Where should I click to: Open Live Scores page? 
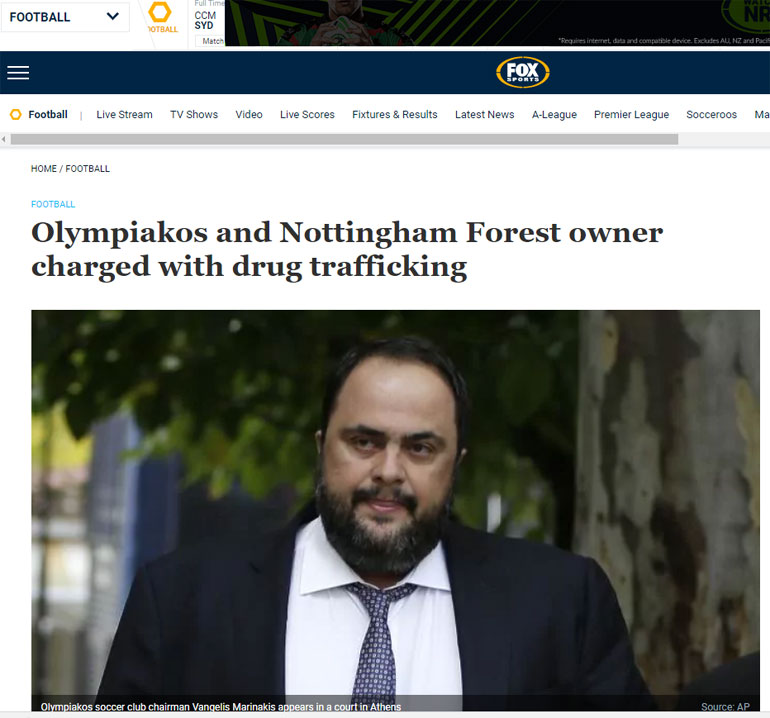coord(307,114)
